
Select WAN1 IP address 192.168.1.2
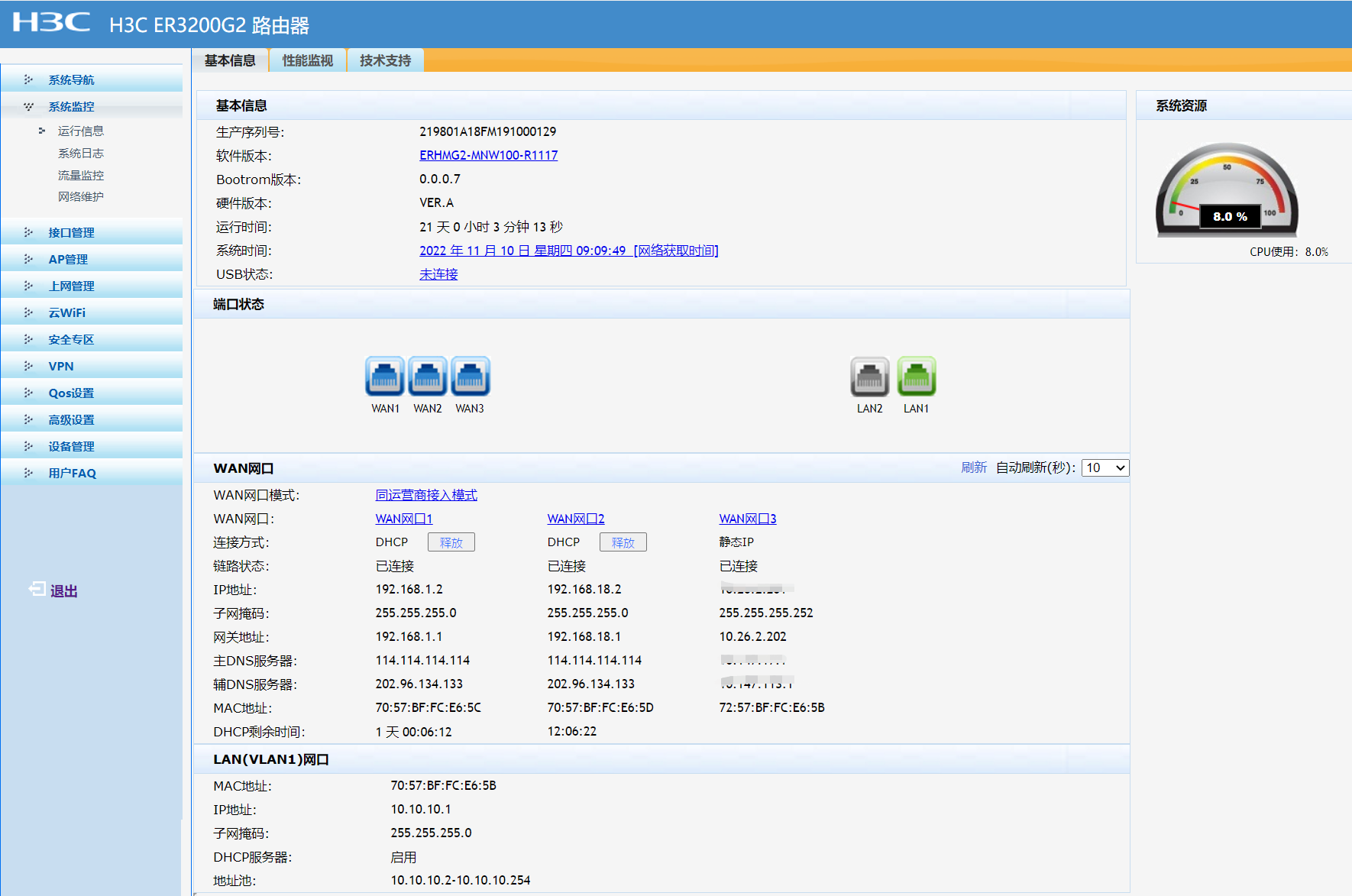coord(409,589)
